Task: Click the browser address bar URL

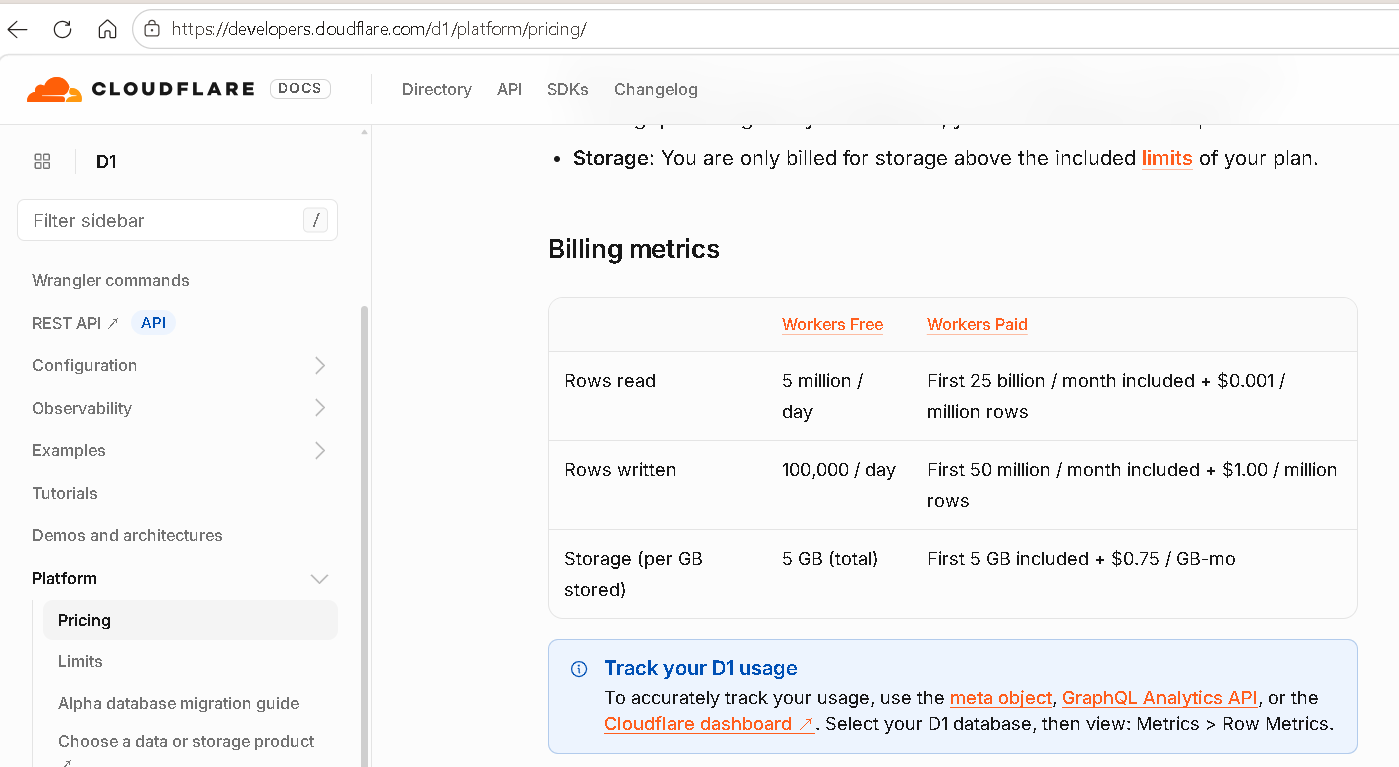Action: (x=379, y=29)
